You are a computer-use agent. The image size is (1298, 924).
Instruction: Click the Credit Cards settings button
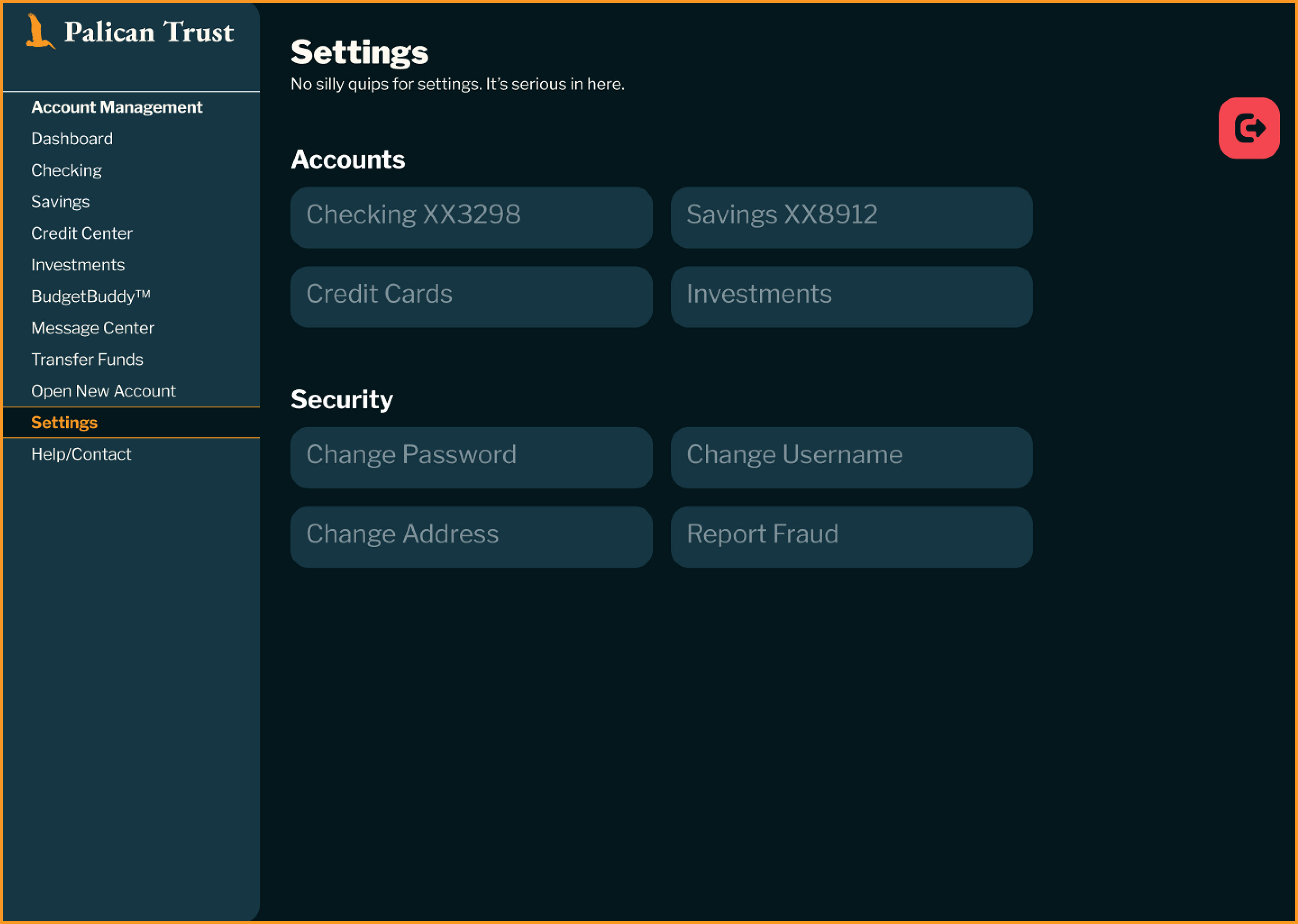coord(471,297)
